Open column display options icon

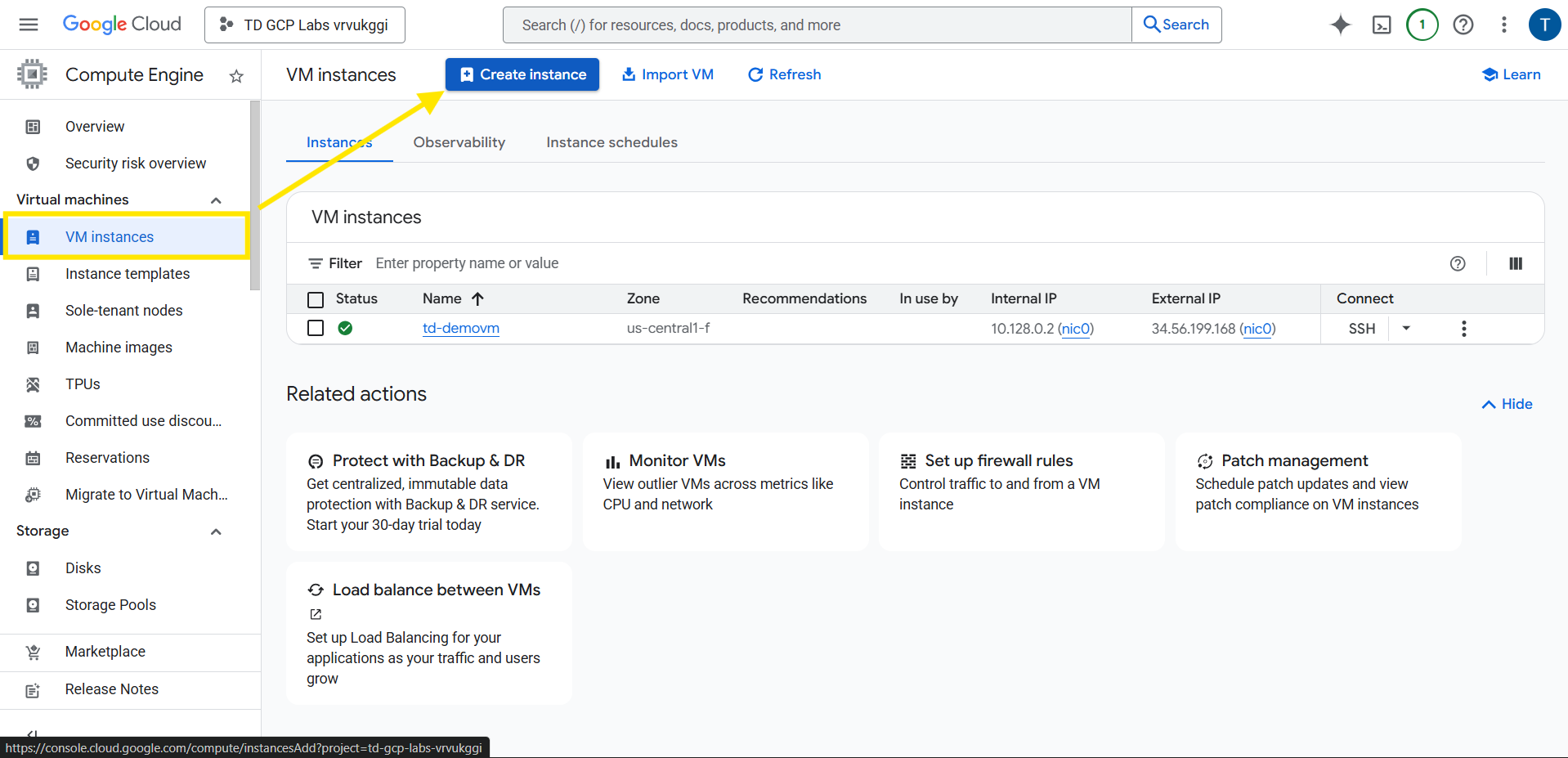pos(1515,263)
